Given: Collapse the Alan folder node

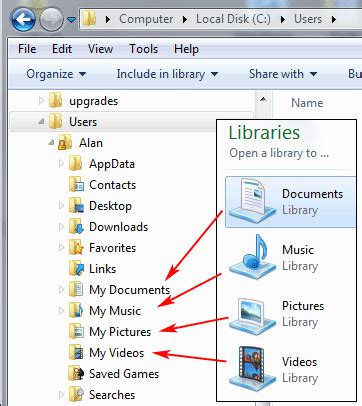Looking at the screenshot, I should 51,143.
